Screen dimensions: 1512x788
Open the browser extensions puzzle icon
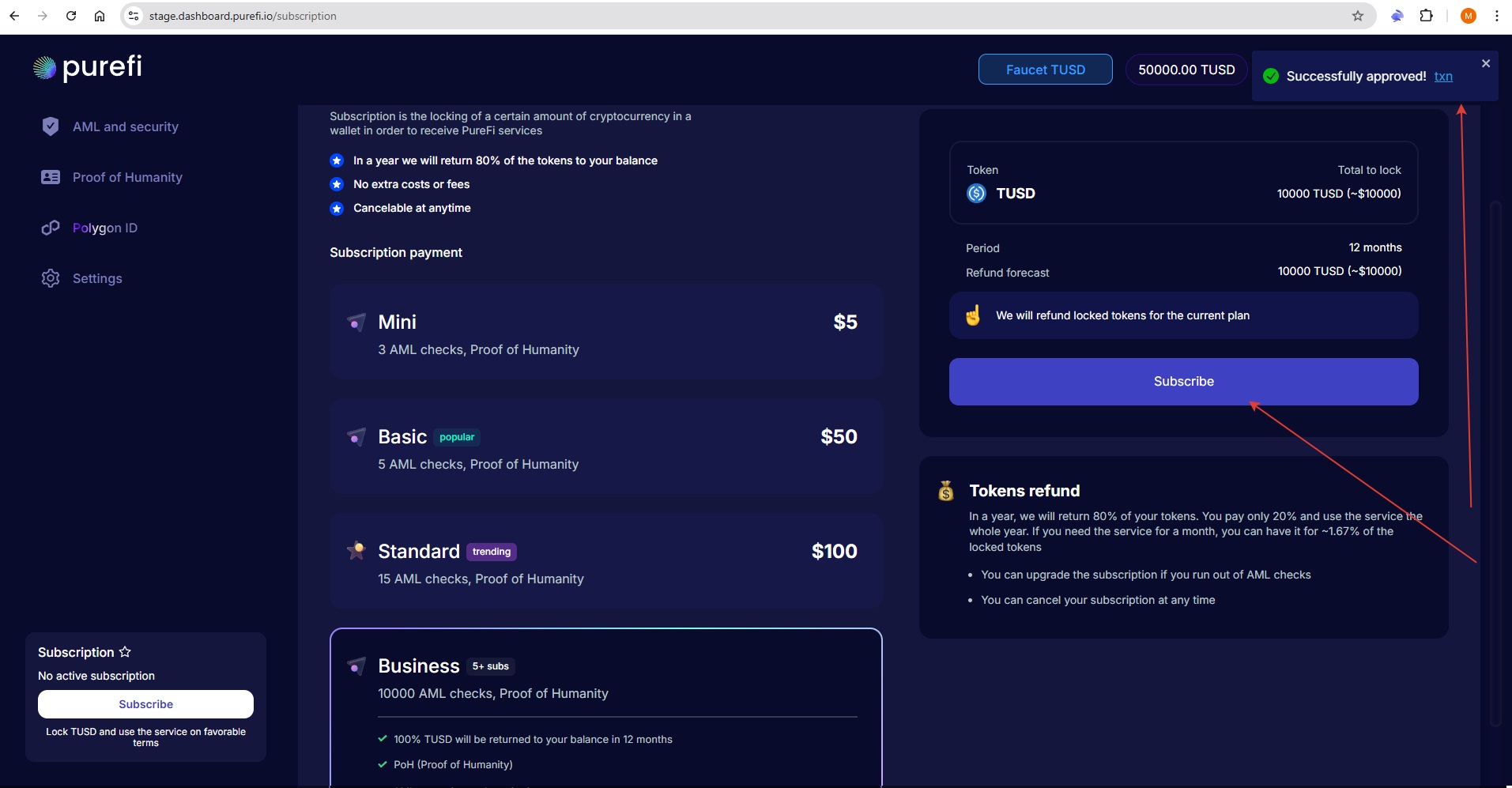coord(1426,16)
